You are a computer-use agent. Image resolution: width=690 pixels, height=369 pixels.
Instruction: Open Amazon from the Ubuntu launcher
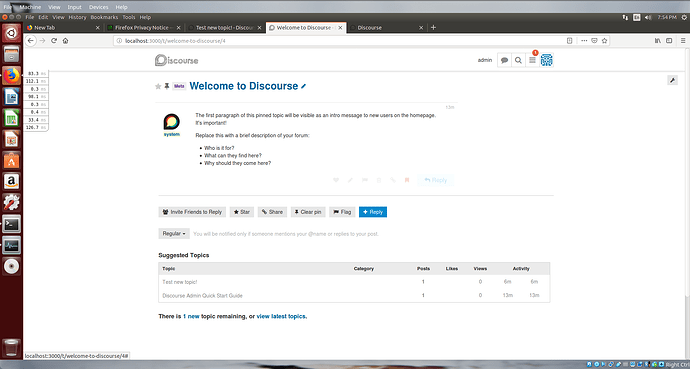11,181
